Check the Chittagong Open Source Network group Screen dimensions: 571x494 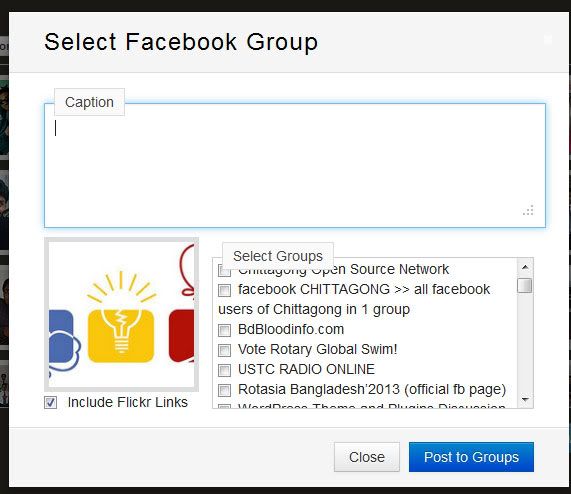click(x=224, y=270)
